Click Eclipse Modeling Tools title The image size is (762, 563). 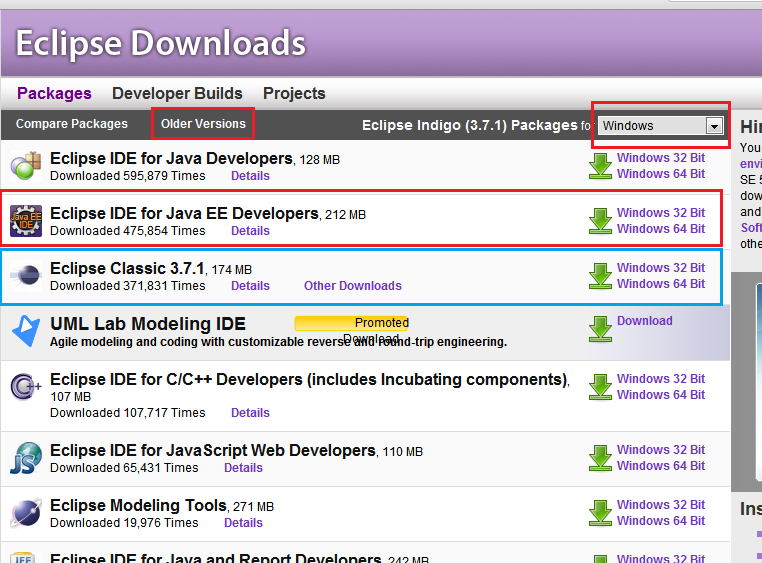coord(139,505)
